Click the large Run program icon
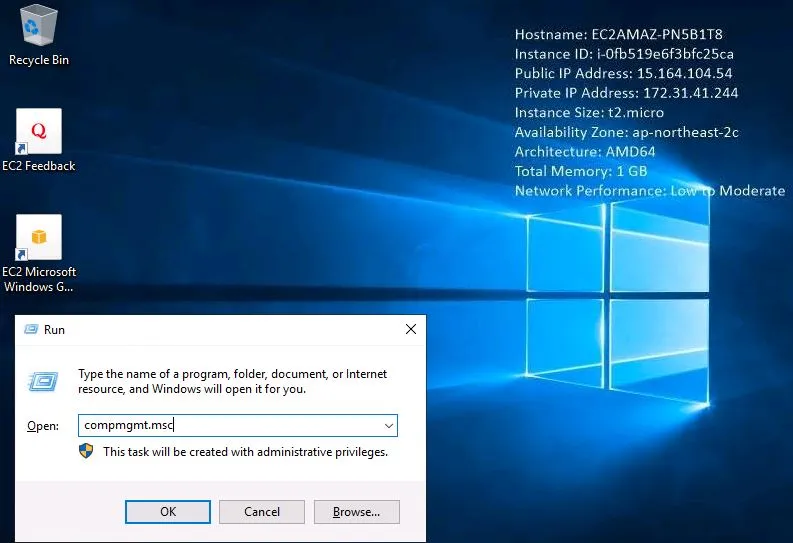The image size is (793, 543). pyautogui.click(x=42, y=381)
